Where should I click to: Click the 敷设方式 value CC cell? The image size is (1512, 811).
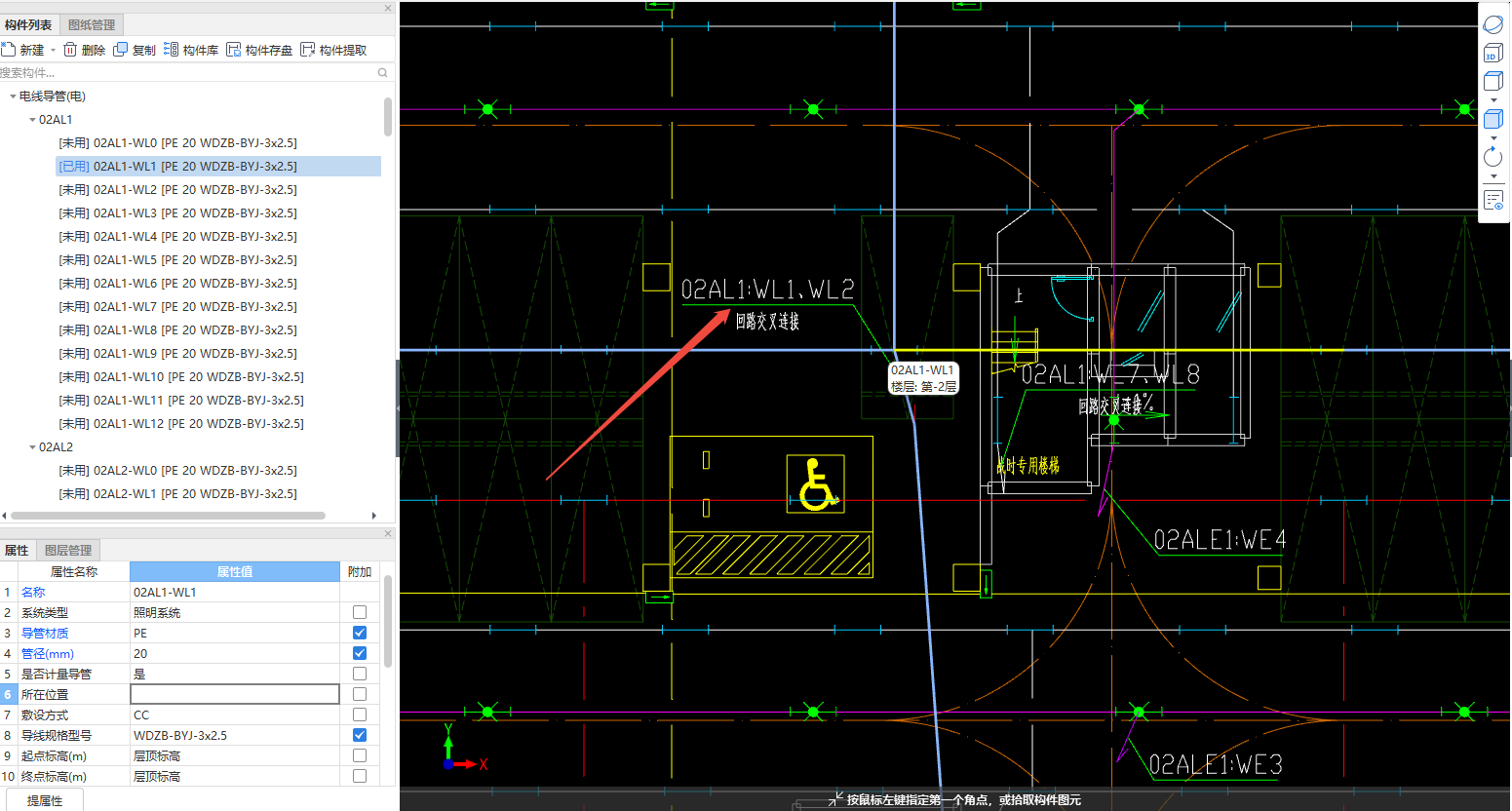tap(235, 714)
